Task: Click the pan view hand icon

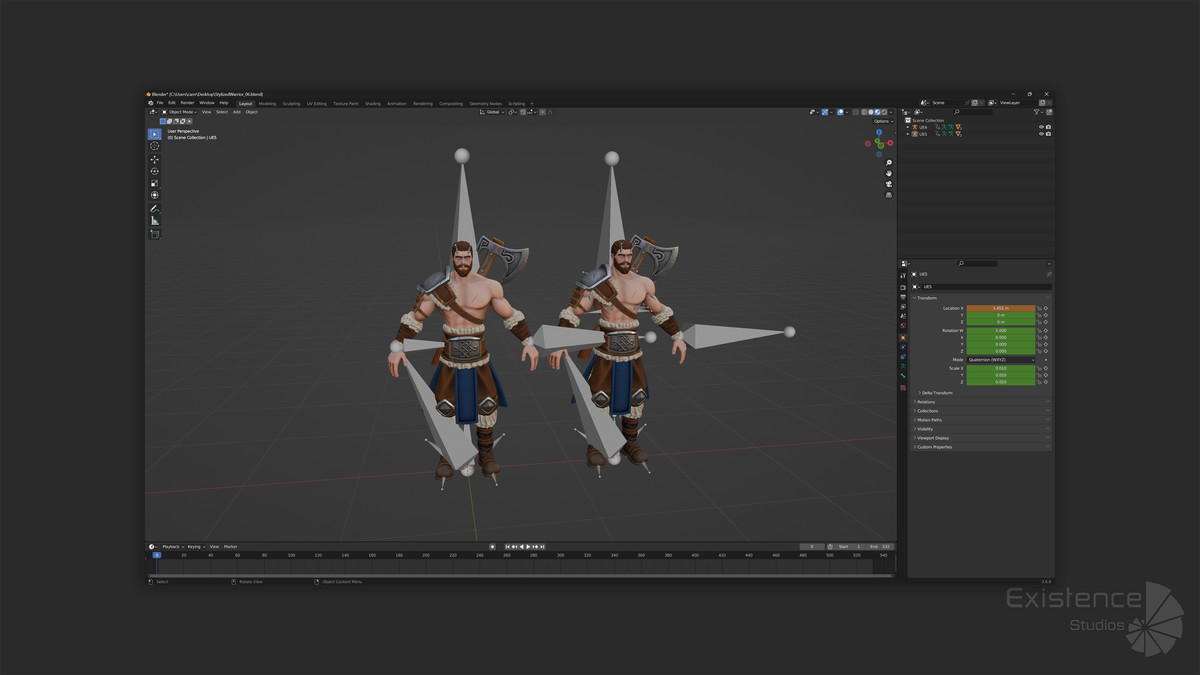Action: click(x=889, y=174)
